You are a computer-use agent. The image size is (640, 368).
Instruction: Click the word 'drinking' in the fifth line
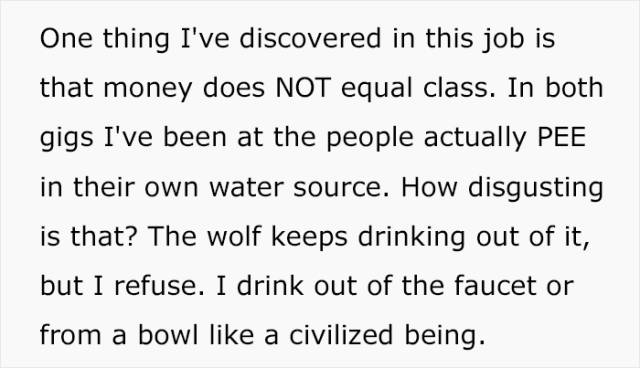(411, 238)
